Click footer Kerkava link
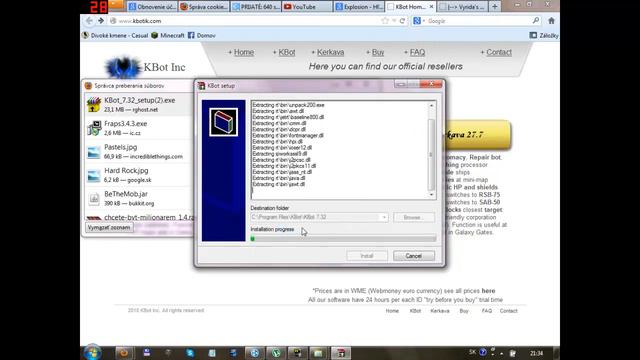Image resolution: width=640 pixels, height=360 pixels. pyautogui.click(x=440, y=311)
